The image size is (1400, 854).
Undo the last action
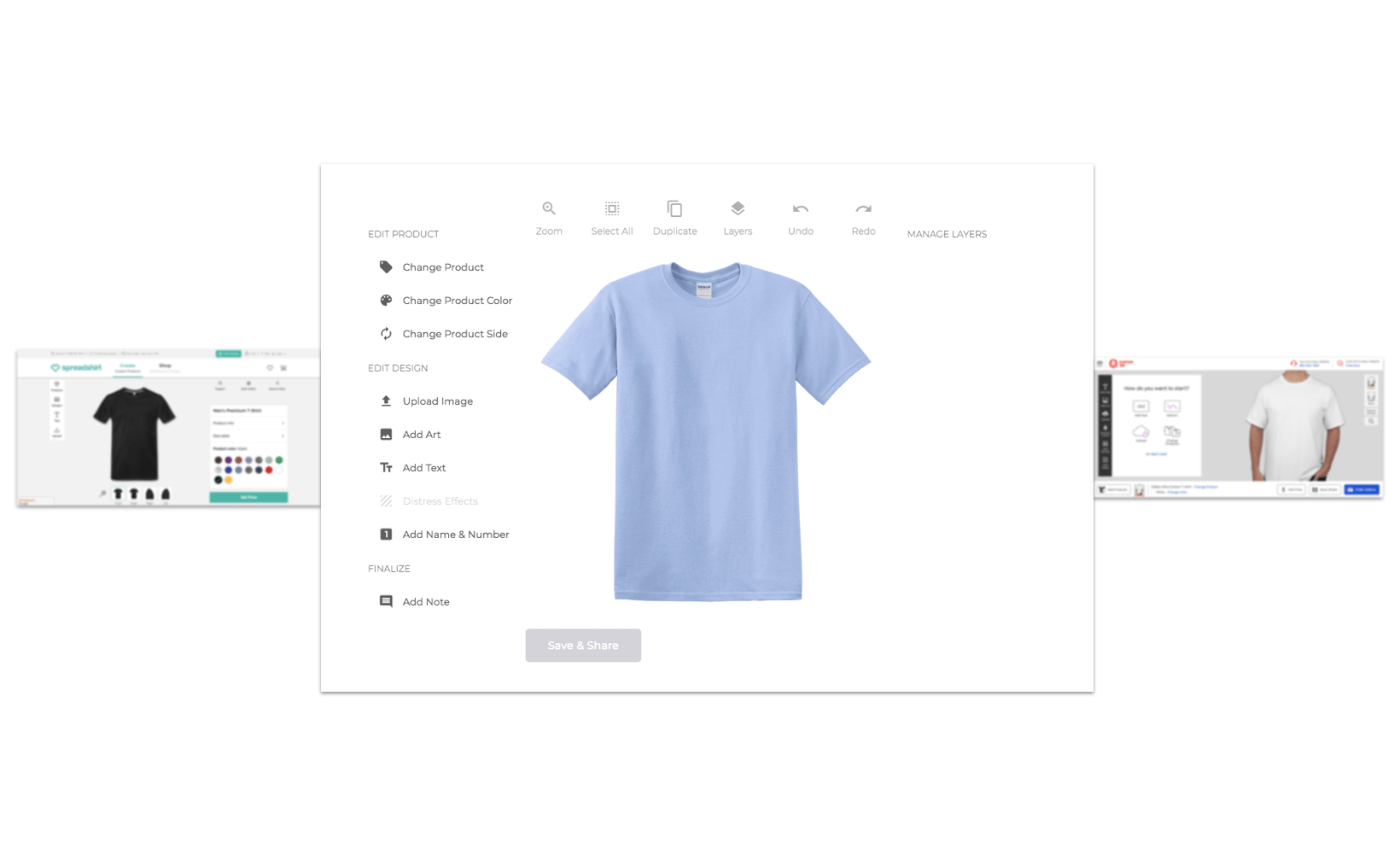tap(801, 219)
